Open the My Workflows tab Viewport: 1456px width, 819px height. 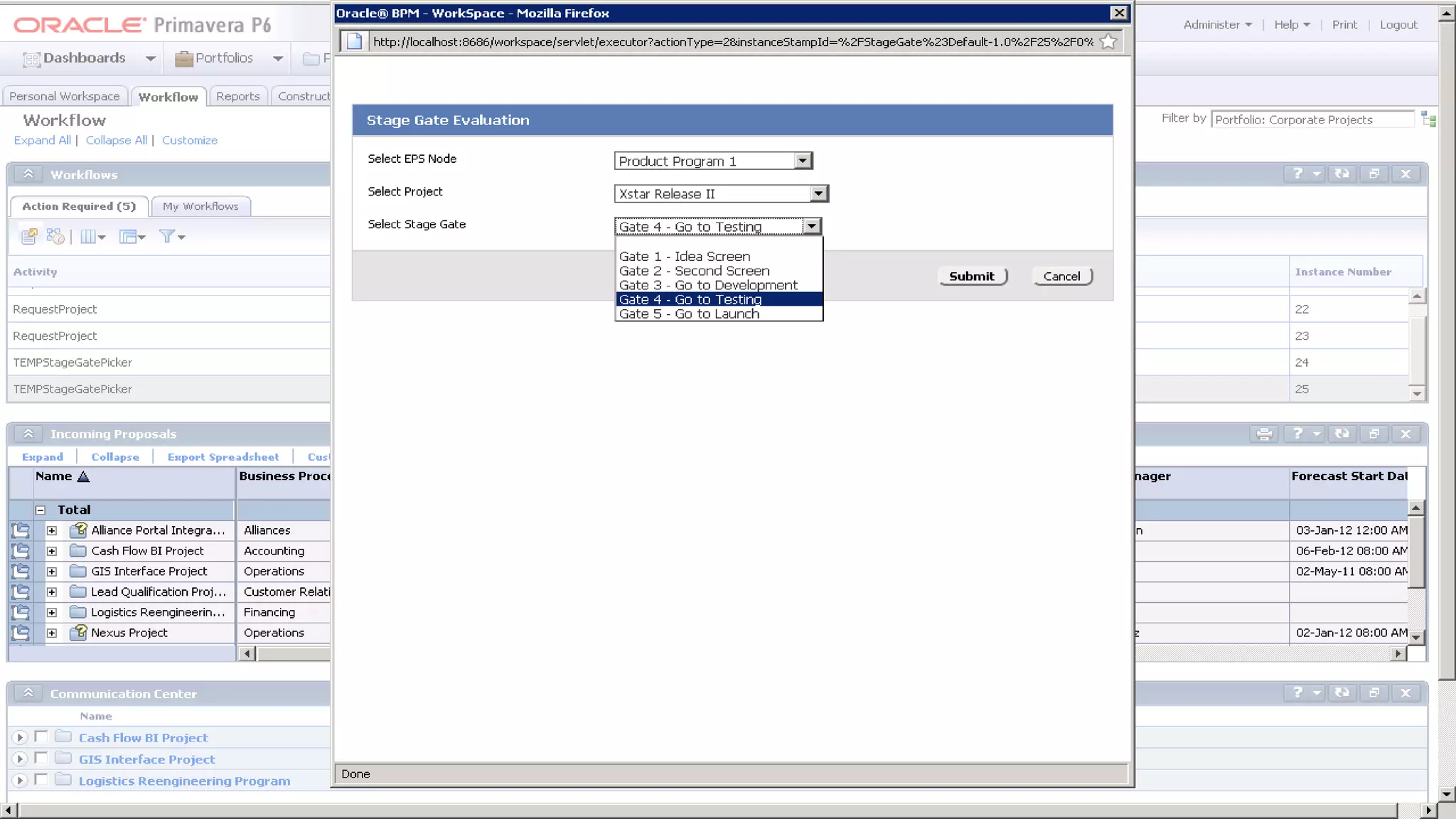[200, 206]
